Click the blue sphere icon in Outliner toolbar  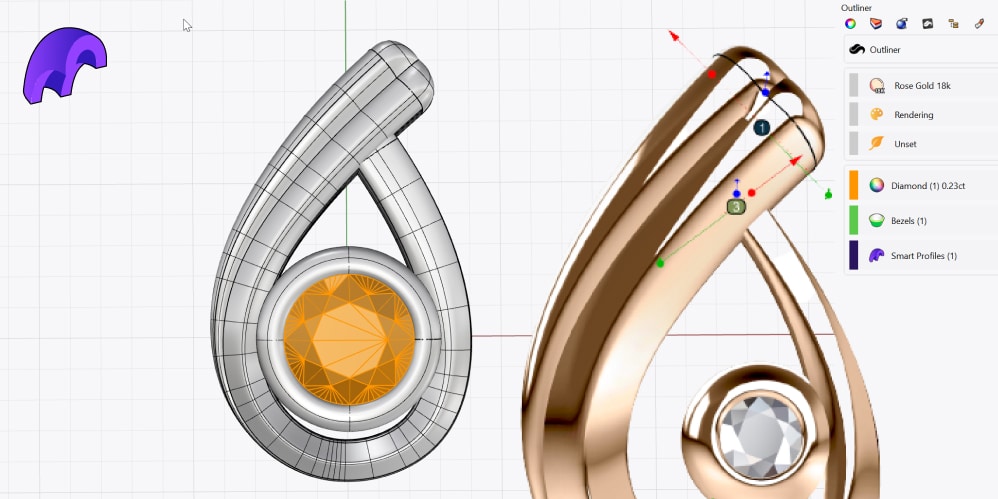[x=902, y=23]
